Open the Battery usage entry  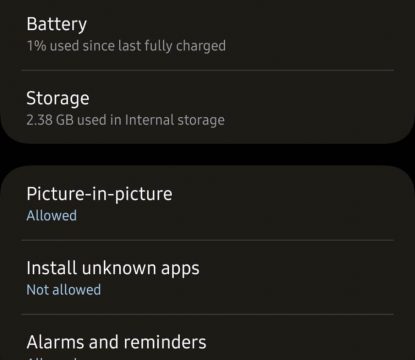coord(207,34)
